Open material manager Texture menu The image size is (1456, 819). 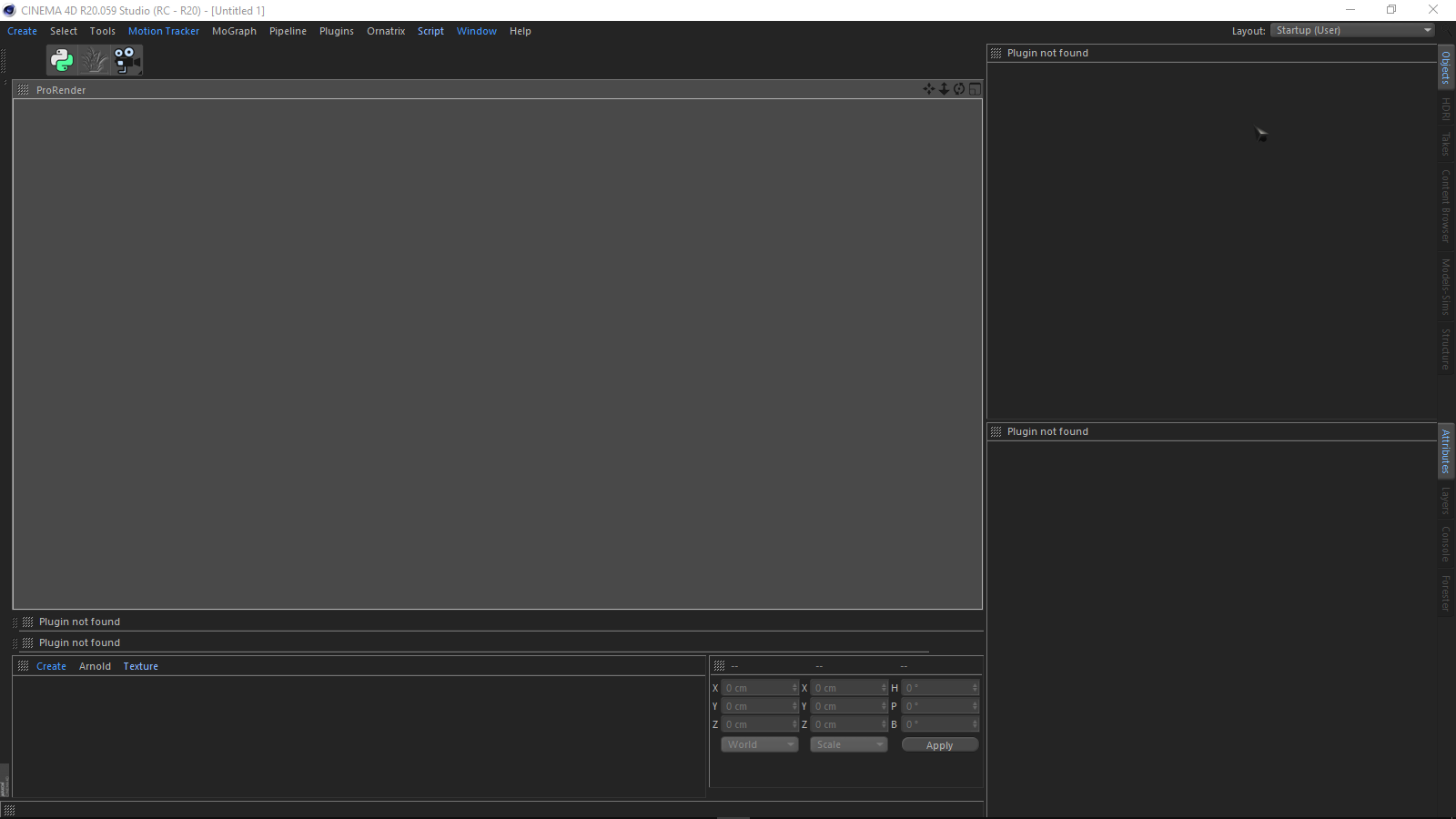pos(141,666)
